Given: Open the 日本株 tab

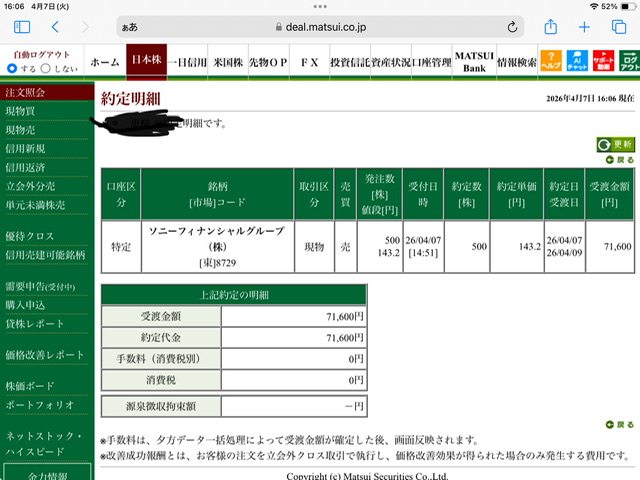Looking at the screenshot, I should point(147,60).
